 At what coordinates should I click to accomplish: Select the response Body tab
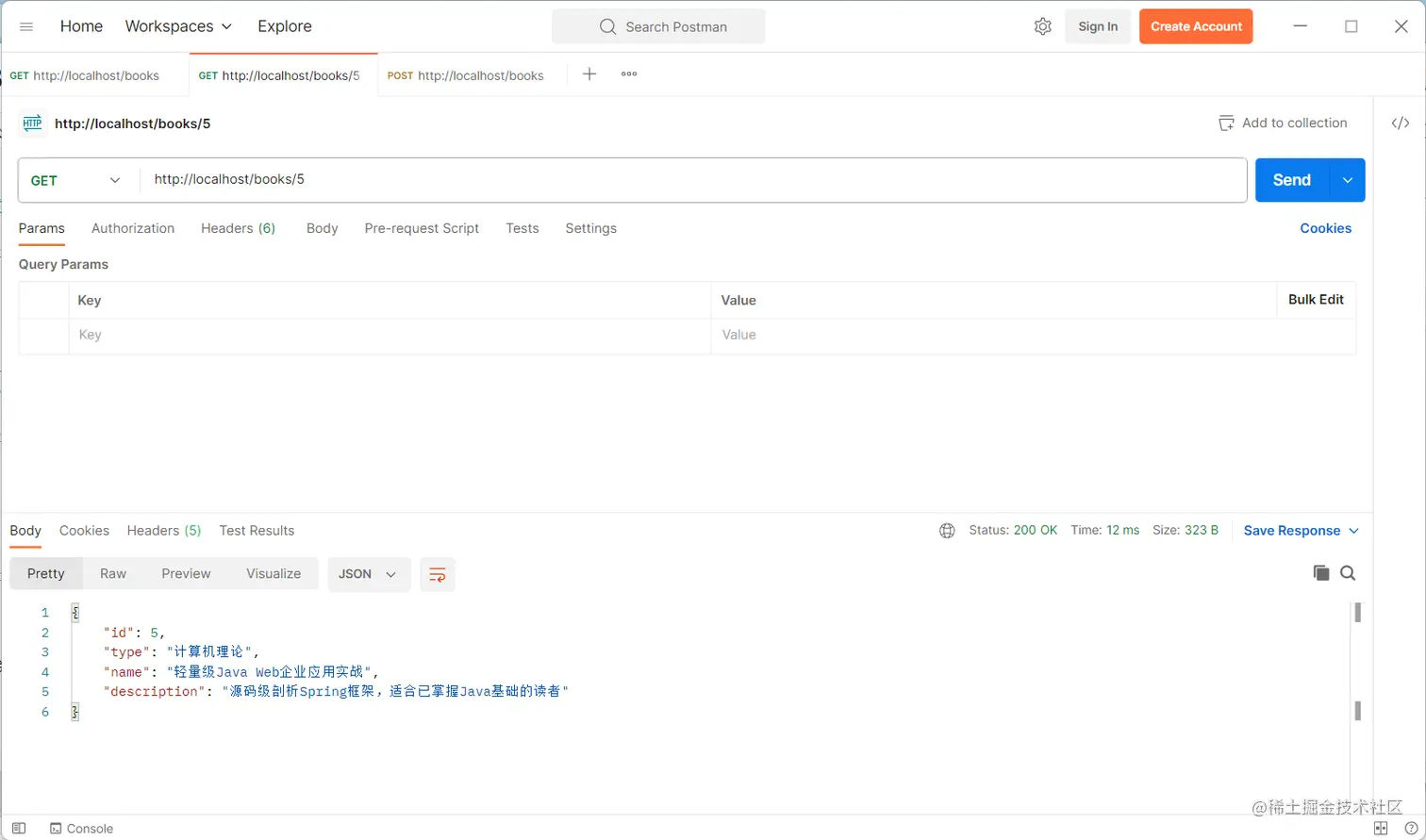[x=25, y=531]
